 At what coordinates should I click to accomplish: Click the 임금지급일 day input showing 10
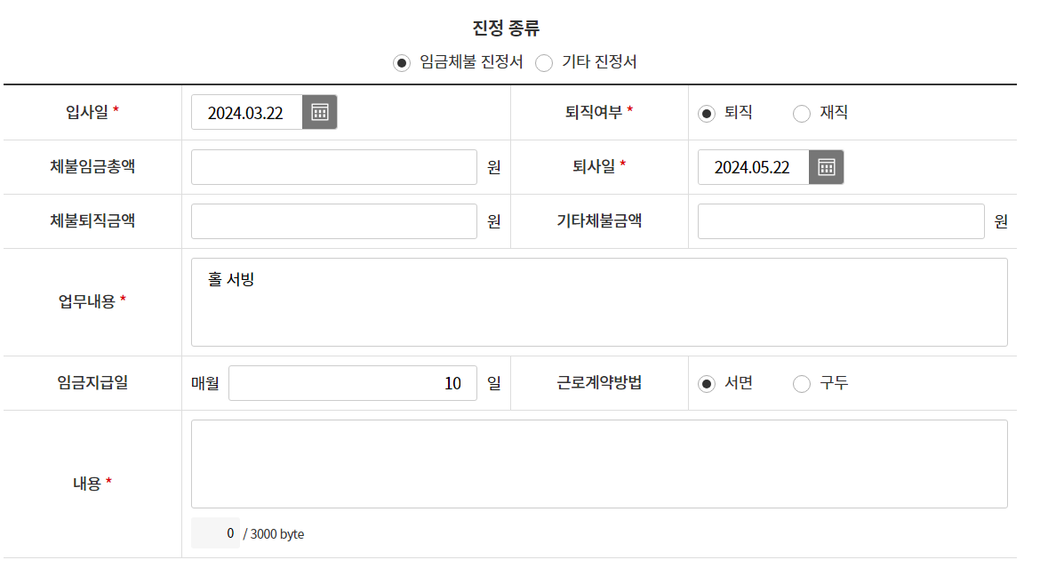[352, 383]
